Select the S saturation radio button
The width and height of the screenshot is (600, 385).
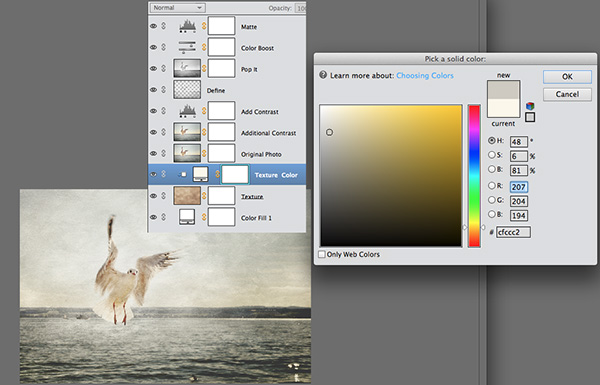click(492, 155)
